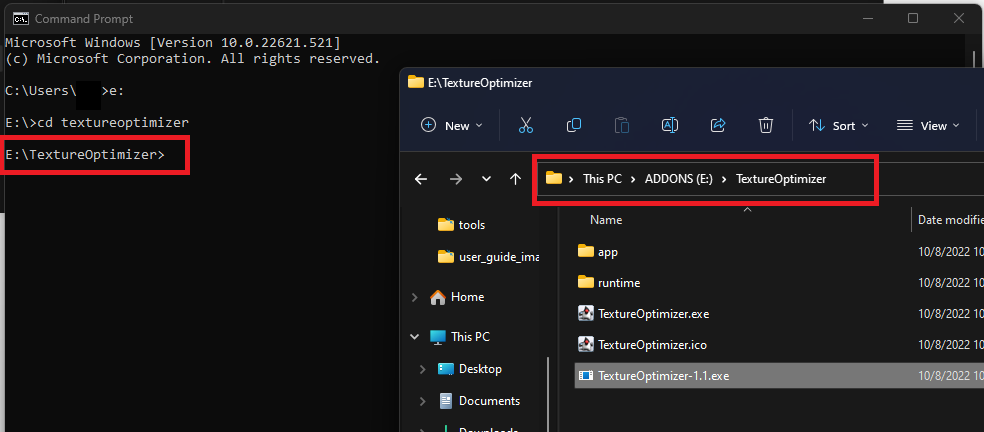Go up one folder level

coord(516,179)
